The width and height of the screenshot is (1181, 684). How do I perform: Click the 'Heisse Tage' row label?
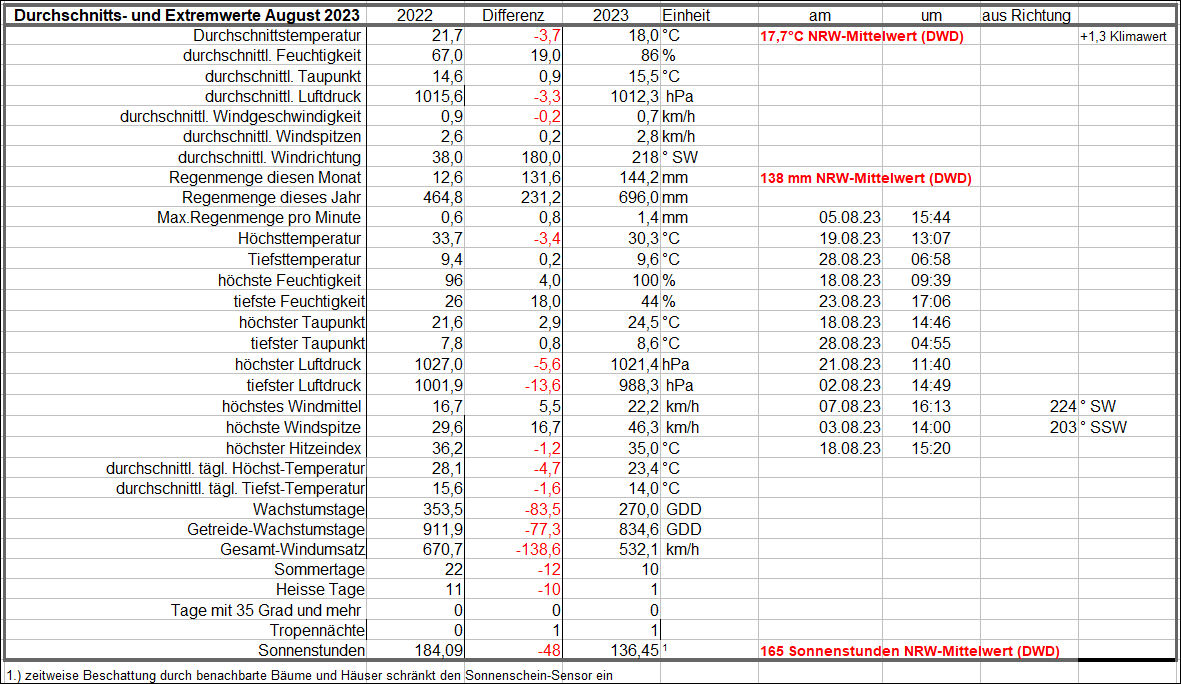point(320,591)
